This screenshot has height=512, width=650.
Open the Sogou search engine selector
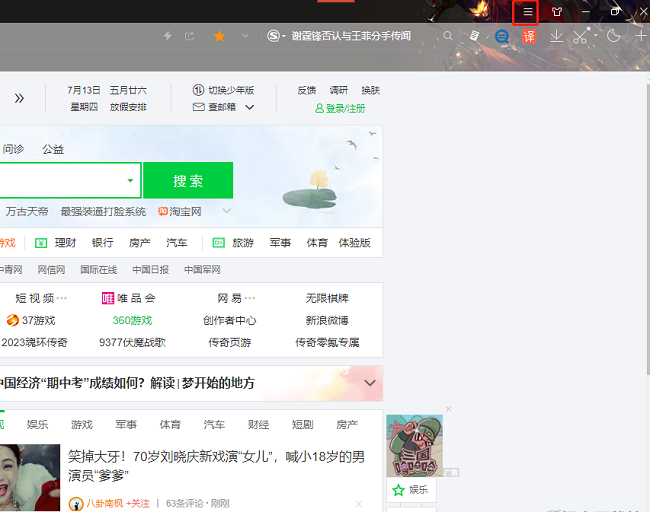pos(276,36)
